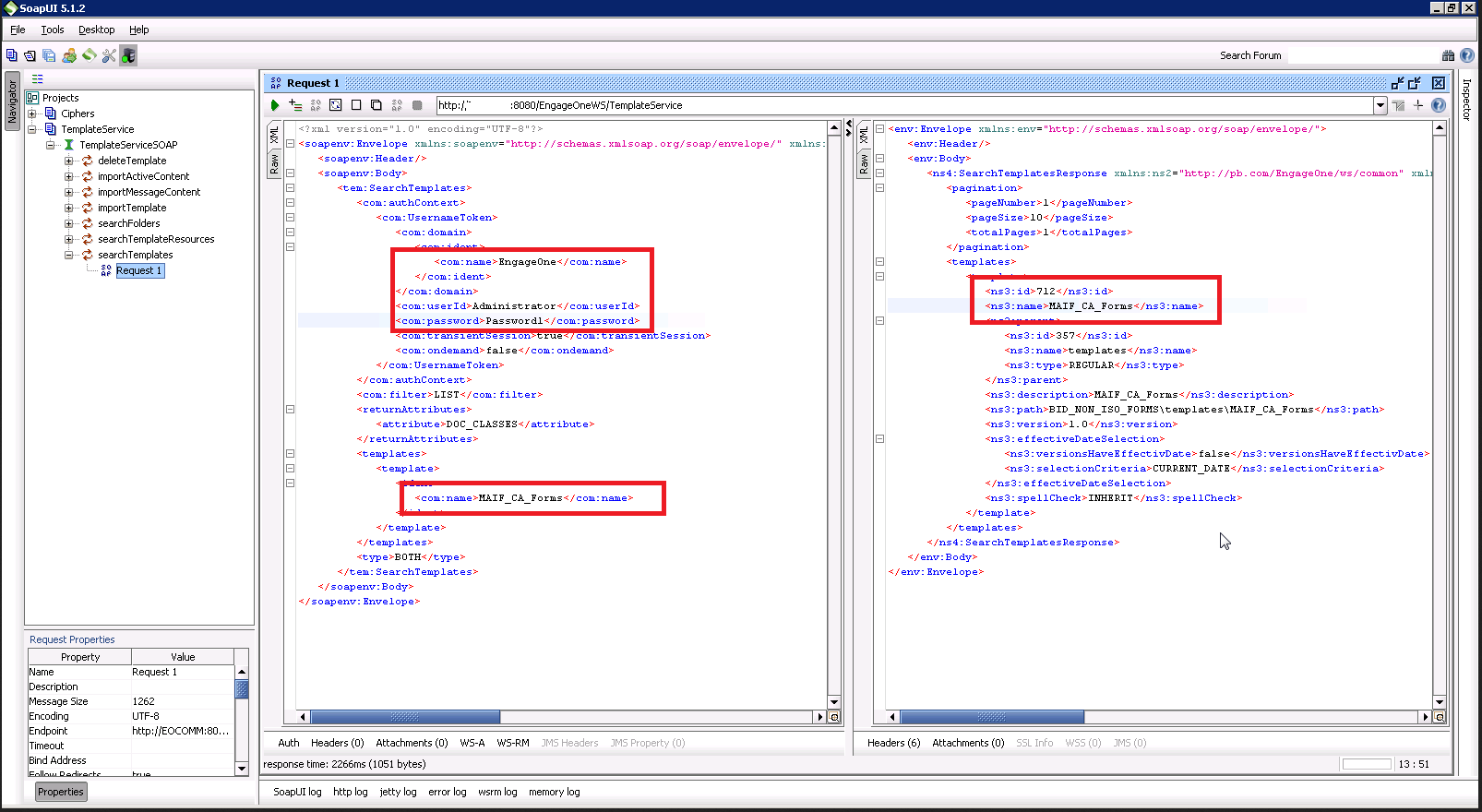This screenshot has height=812, width=1482.
Task: Select the importTemplate tree item
Action: coord(132,208)
